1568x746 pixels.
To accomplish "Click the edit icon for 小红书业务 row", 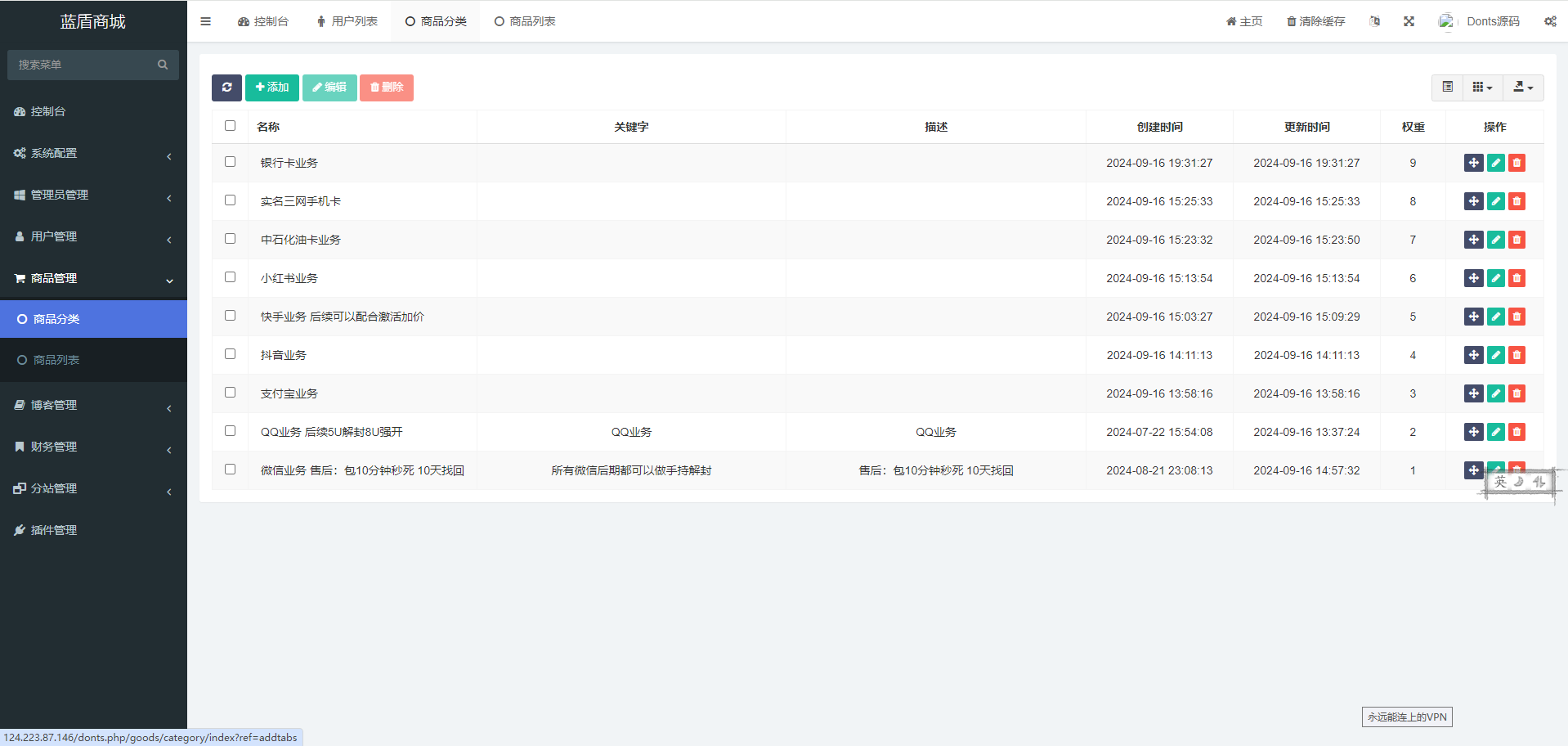I will (1496, 278).
